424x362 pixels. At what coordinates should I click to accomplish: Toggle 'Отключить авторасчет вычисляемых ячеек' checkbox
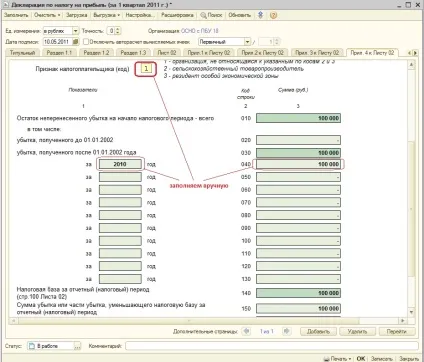coord(86,42)
